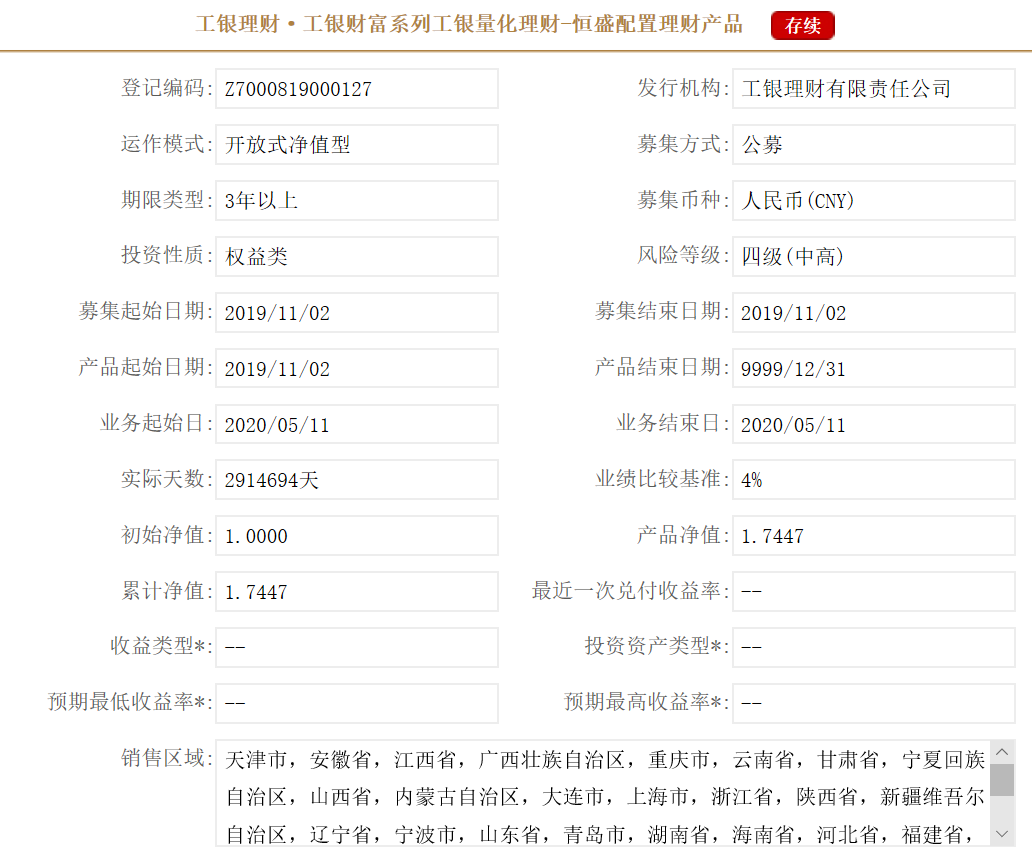The image size is (1035, 857).
Task: Select the 销售区域 label
Action: 166,758
